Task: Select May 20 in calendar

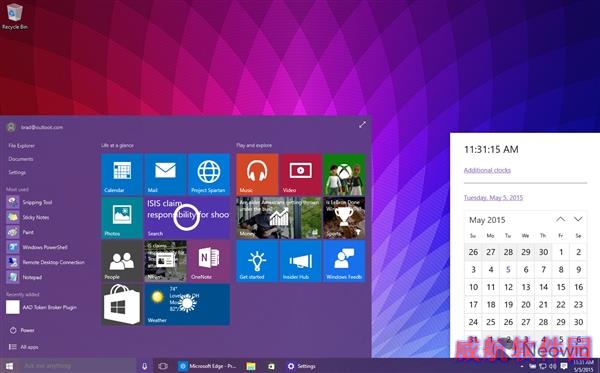Action: [526, 305]
